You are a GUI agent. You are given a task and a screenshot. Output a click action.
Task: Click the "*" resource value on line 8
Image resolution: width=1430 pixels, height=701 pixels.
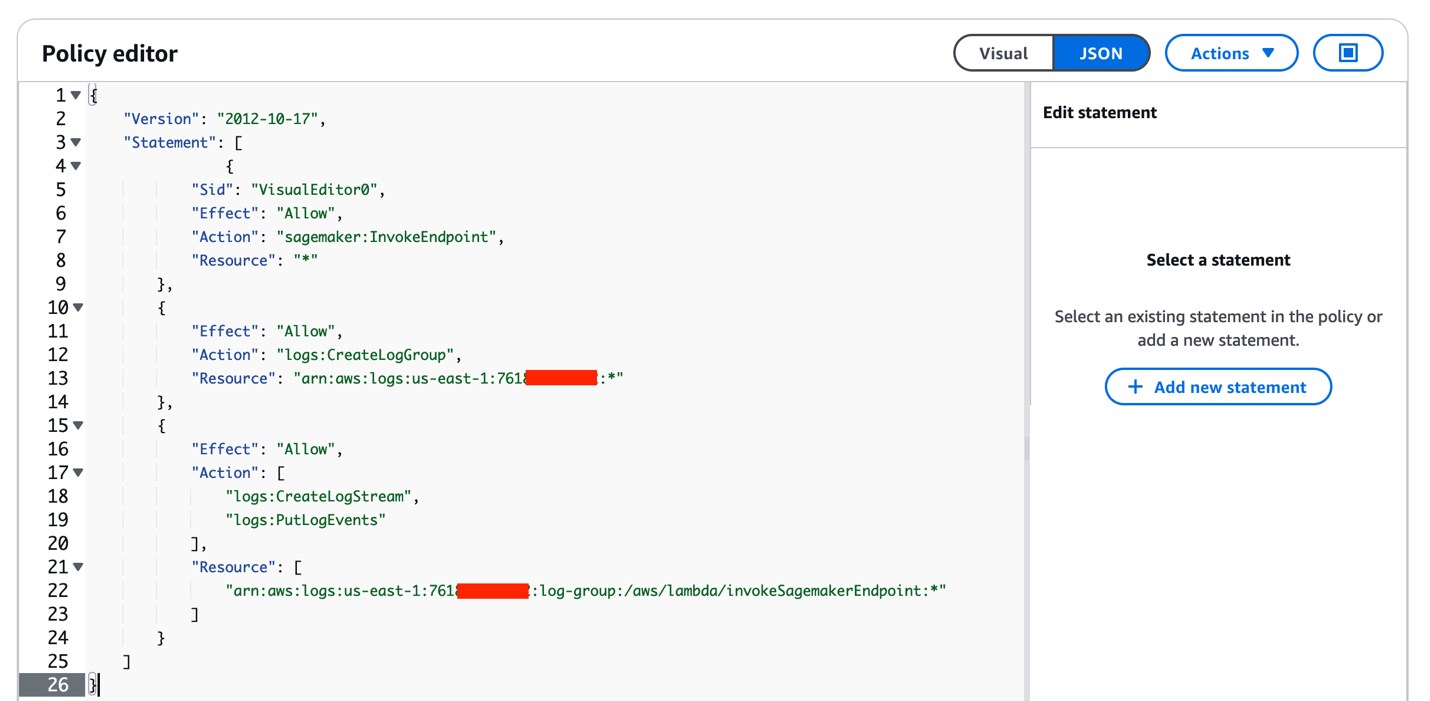coord(305,260)
